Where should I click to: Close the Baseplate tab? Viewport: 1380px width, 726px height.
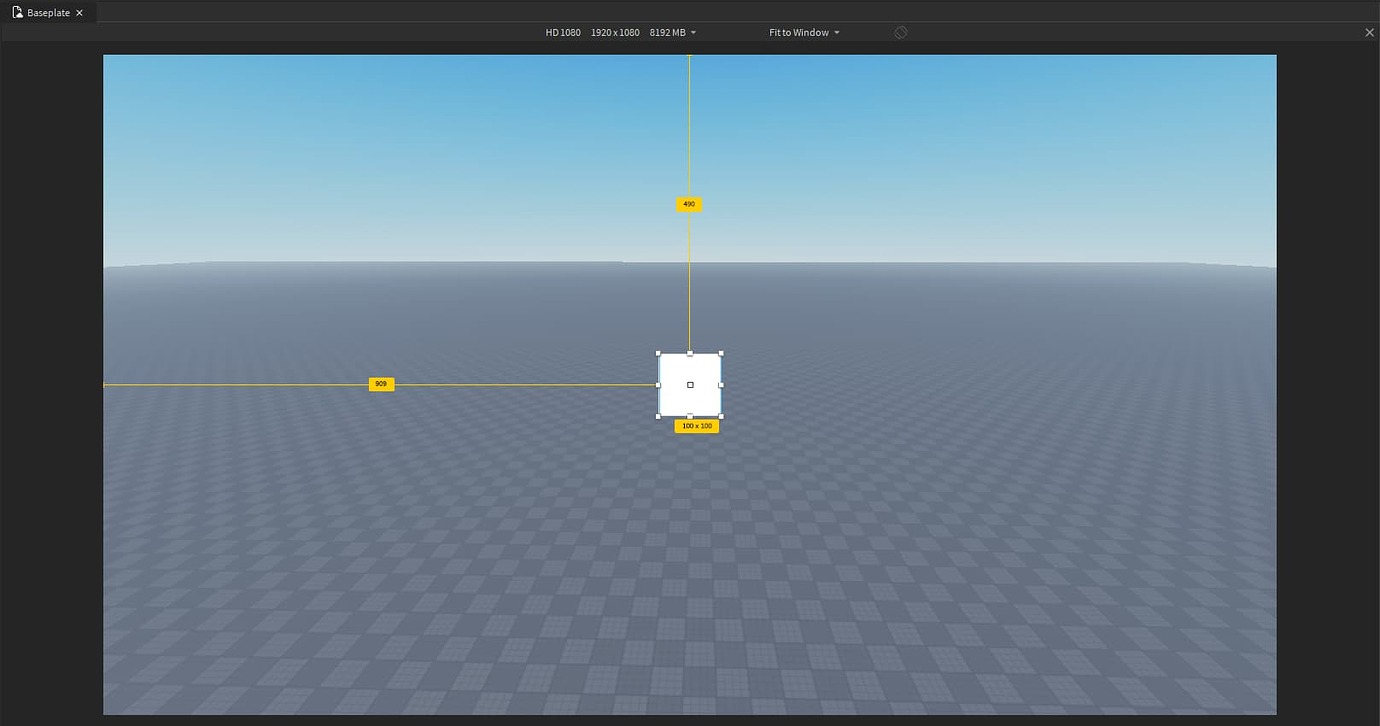pos(79,12)
